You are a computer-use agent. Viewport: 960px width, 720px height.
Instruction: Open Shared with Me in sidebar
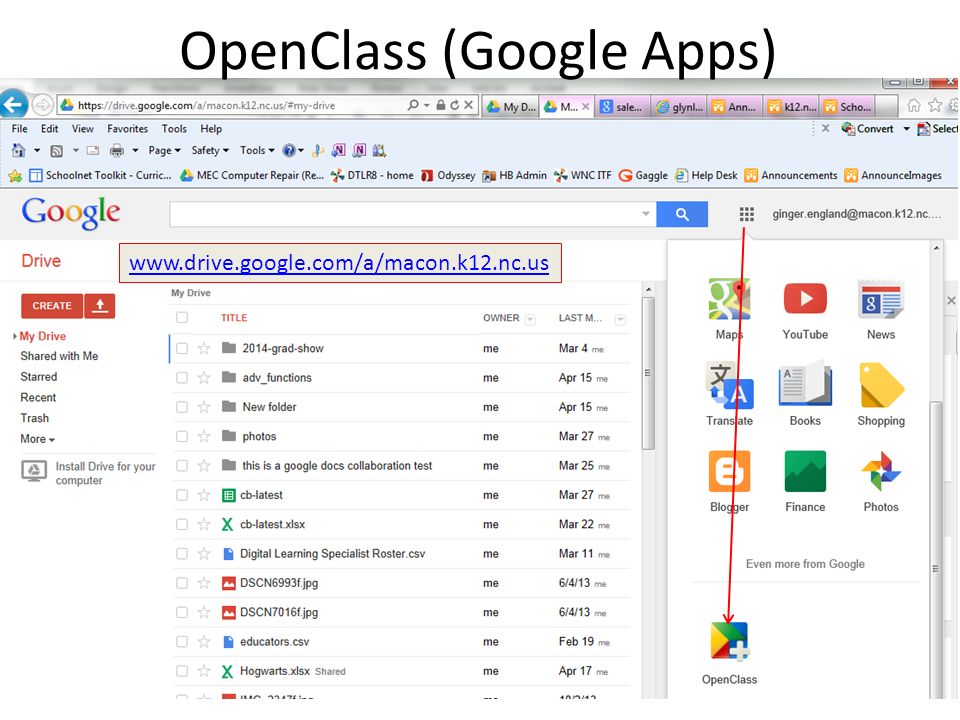pos(59,356)
